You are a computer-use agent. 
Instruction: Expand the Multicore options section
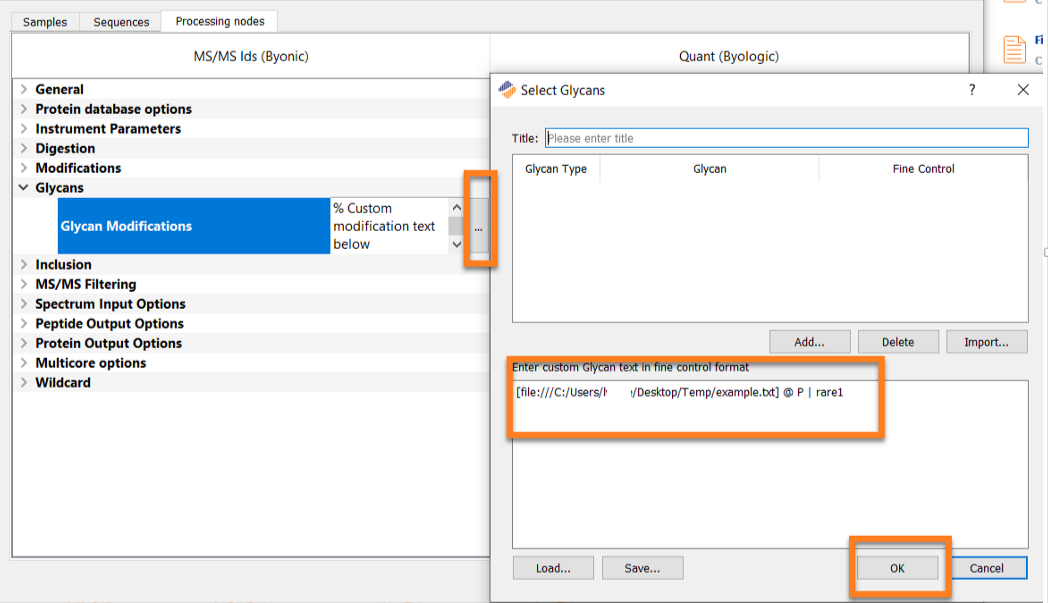click(24, 363)
